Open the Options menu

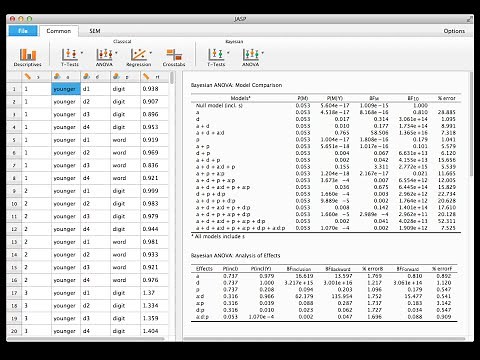pyautogui.click(x=454, y=31)
